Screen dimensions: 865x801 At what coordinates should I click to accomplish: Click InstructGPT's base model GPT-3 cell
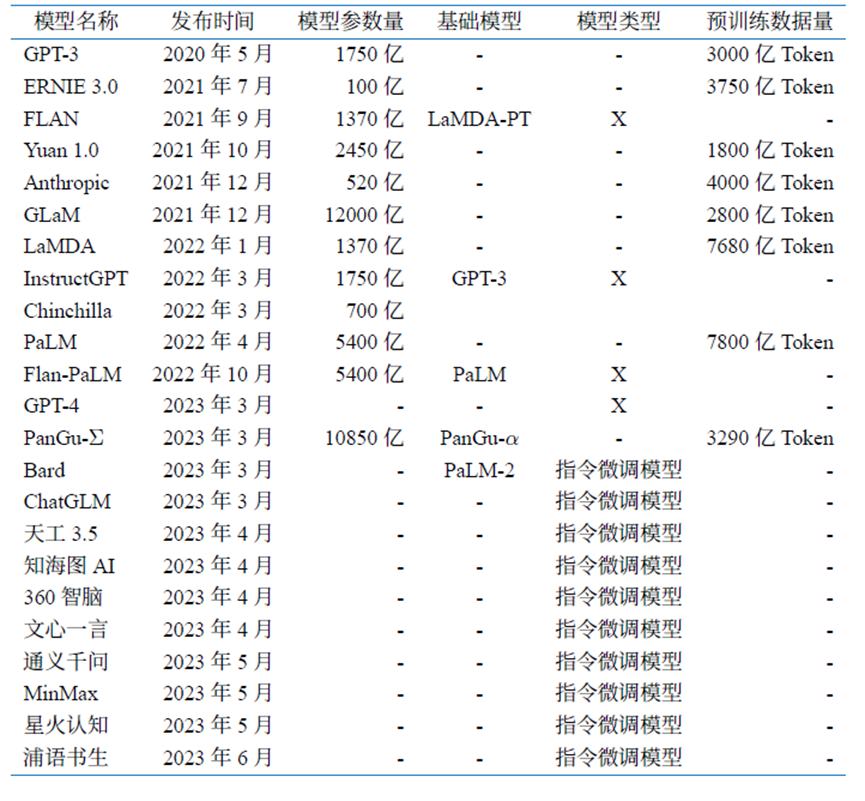point(479,279)
